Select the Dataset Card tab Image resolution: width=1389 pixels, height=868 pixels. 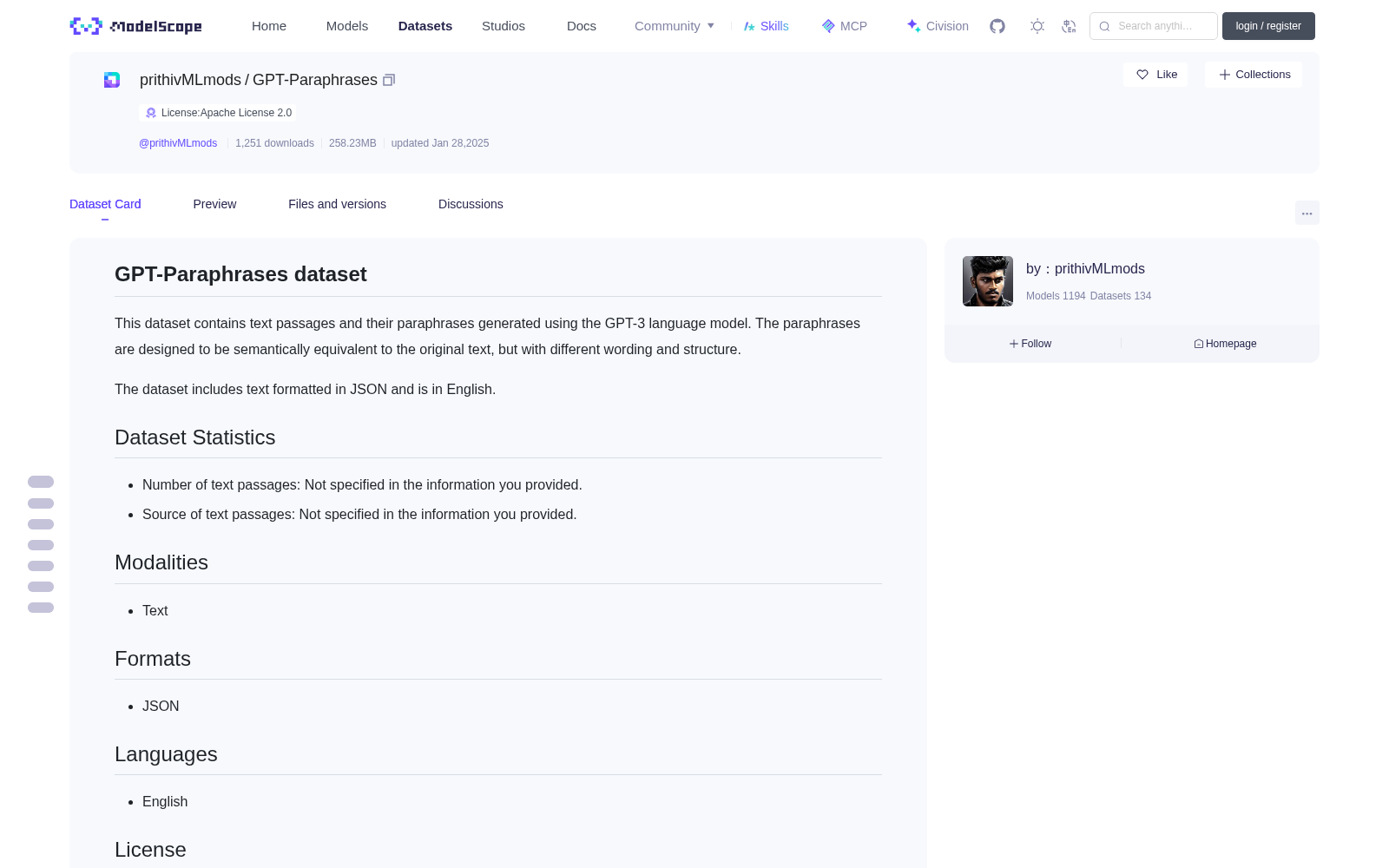click(x=105, y=204)
